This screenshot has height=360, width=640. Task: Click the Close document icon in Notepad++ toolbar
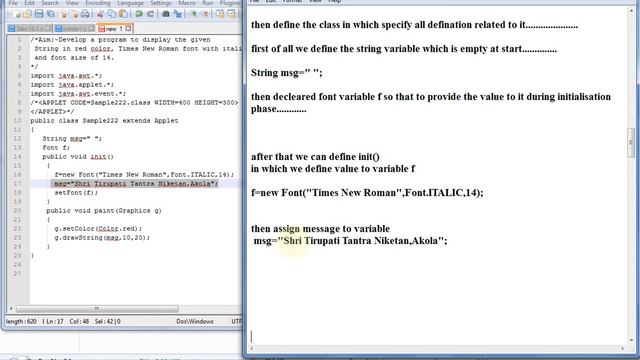point(62,14)
